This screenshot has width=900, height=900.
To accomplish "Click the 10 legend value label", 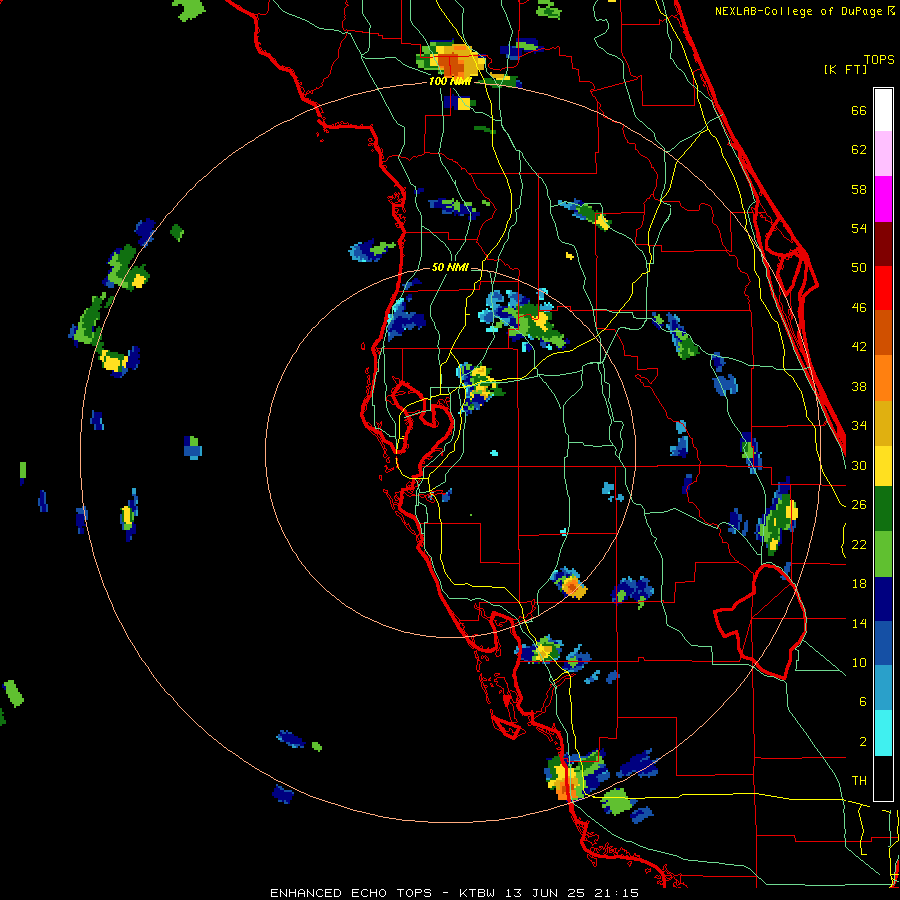I will [859, 663].
